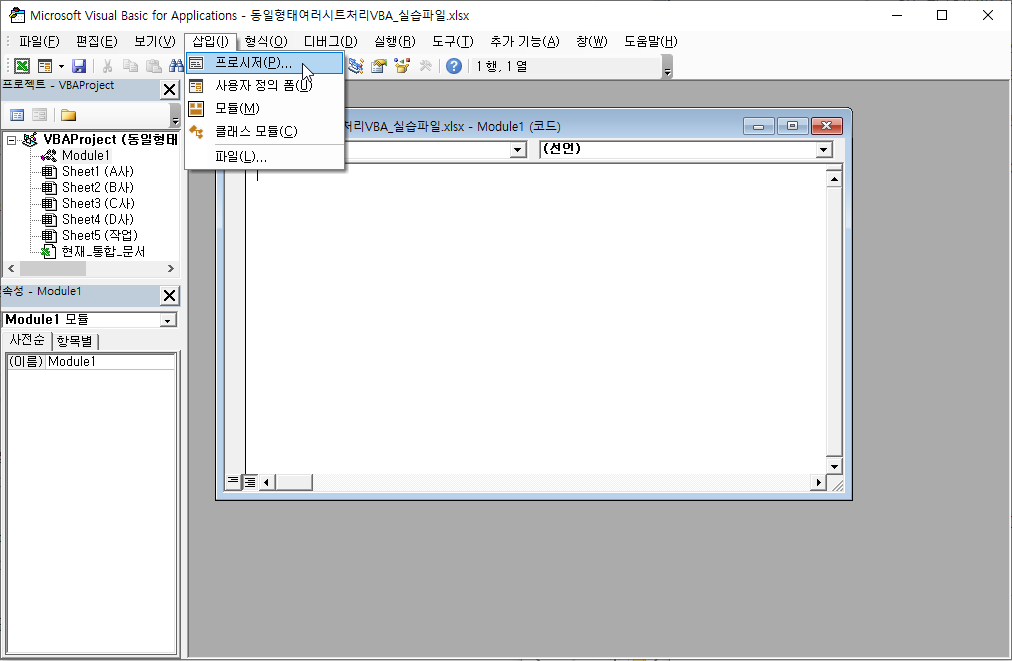
Task: Select Module1 in the project tree
Action: tap(86, 155)
